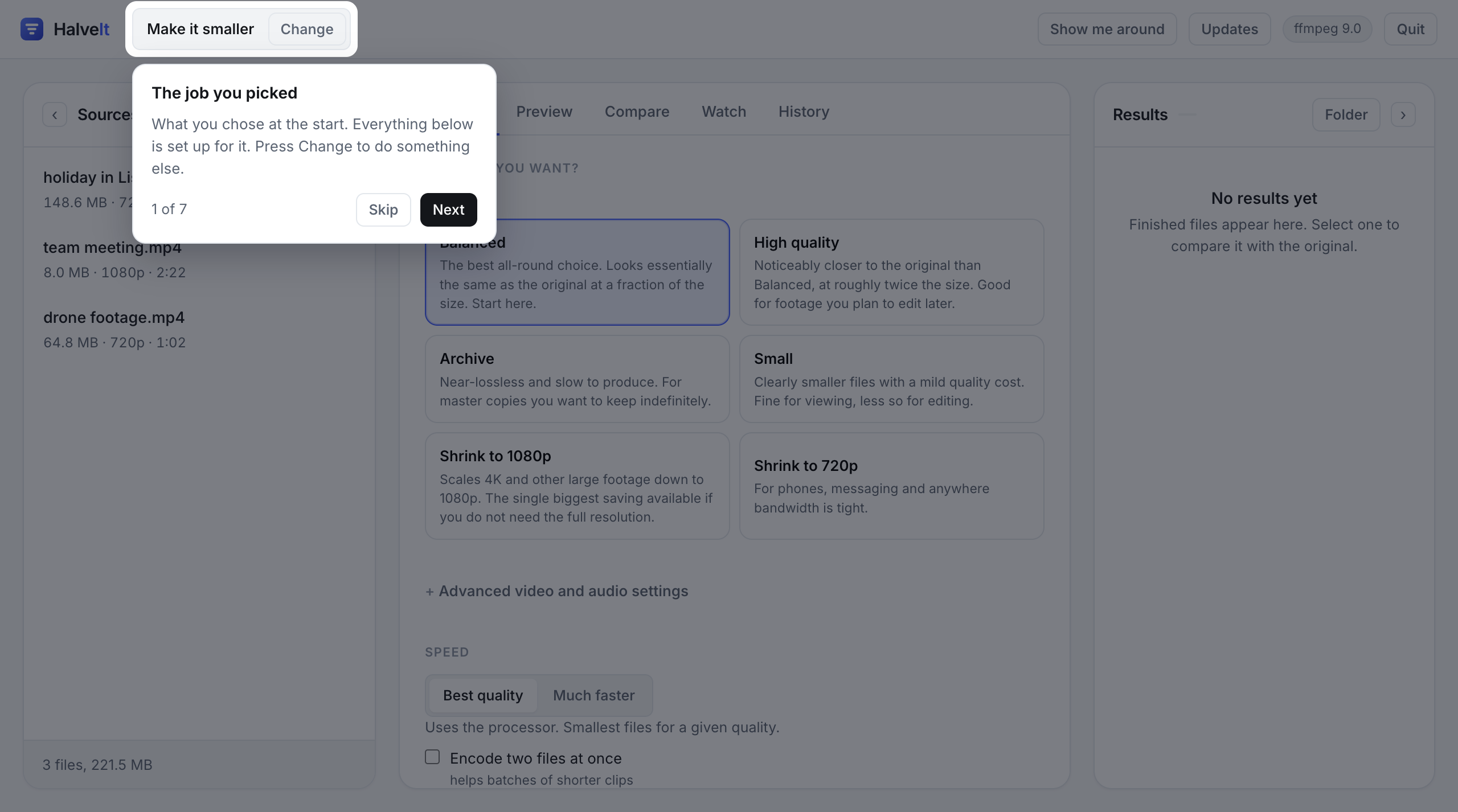Viewport: 1458px width, 812px height.
Task: Check for Updates
Action: pos(1230,29)
